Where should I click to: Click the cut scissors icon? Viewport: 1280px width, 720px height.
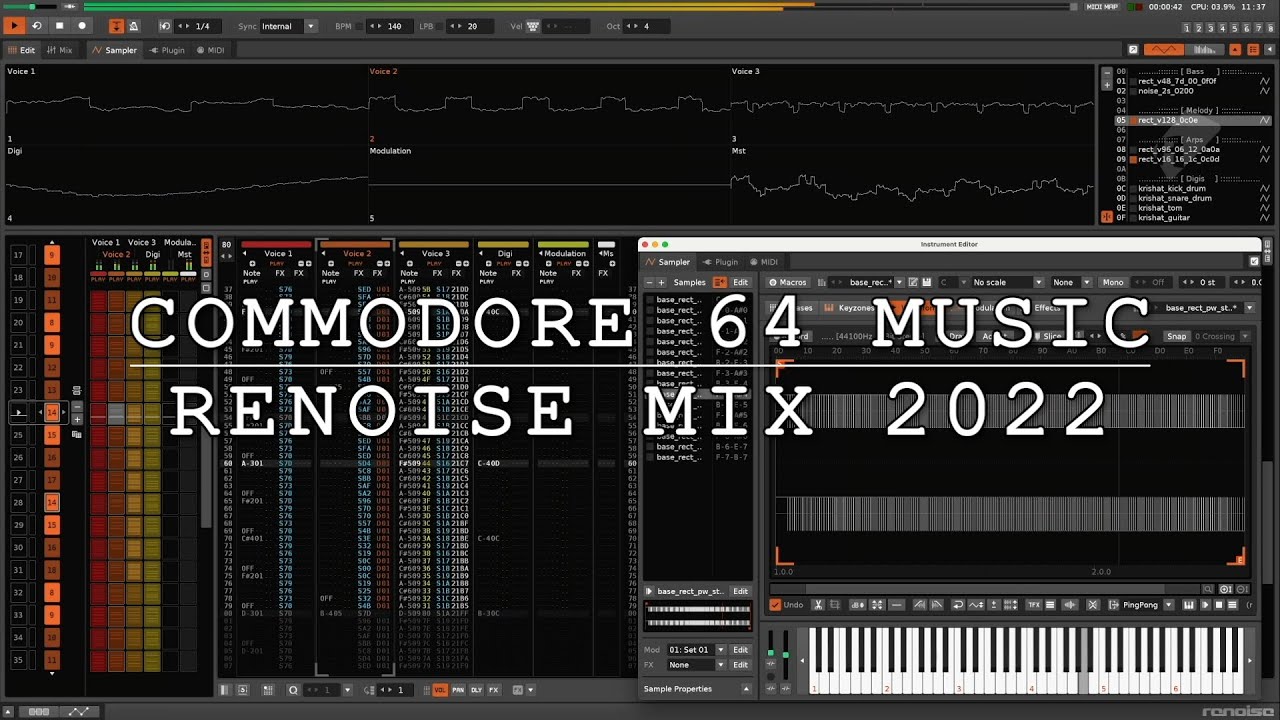(818, 605)
